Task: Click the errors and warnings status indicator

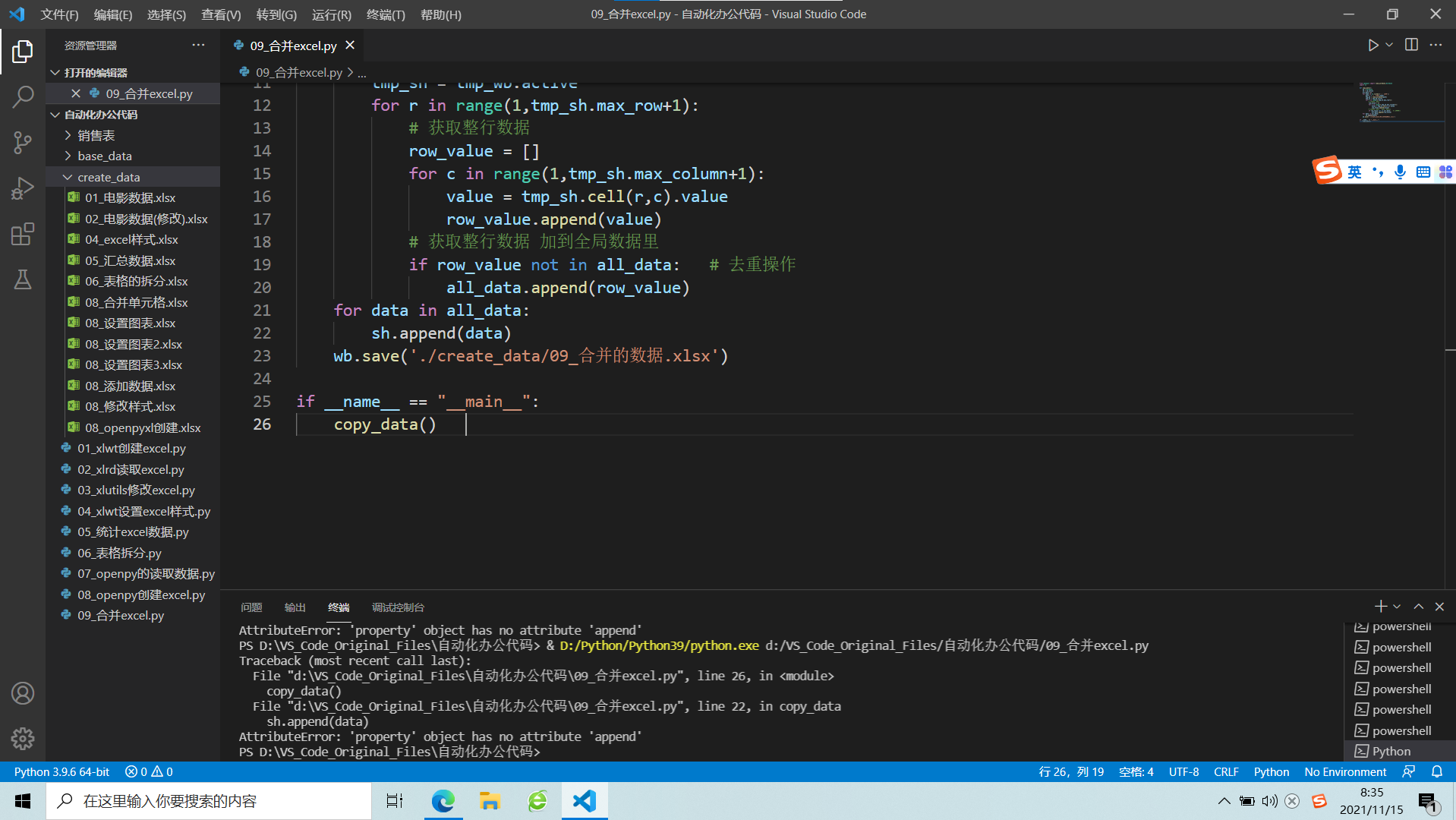Action: 149,771
